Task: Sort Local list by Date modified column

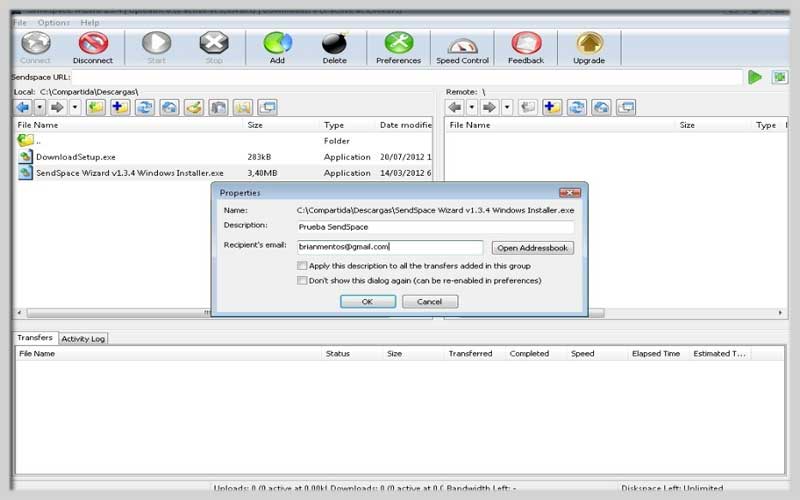Action: (405, 125)
